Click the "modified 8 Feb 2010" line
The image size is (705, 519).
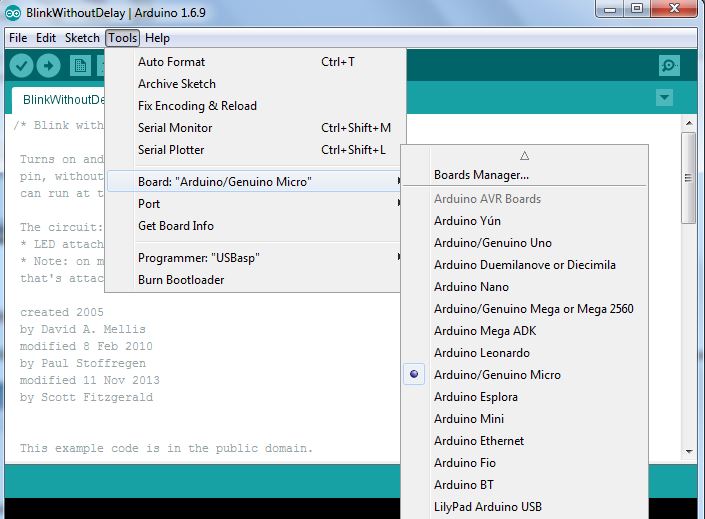point(86,346)
